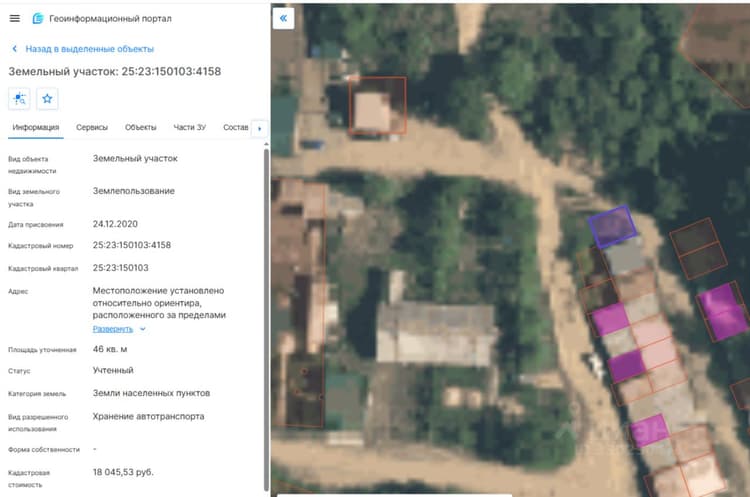The width and height of the screenshot is (750, 497).
Task: Switch to the Информация tab
Action: click(x=36, y=127)
